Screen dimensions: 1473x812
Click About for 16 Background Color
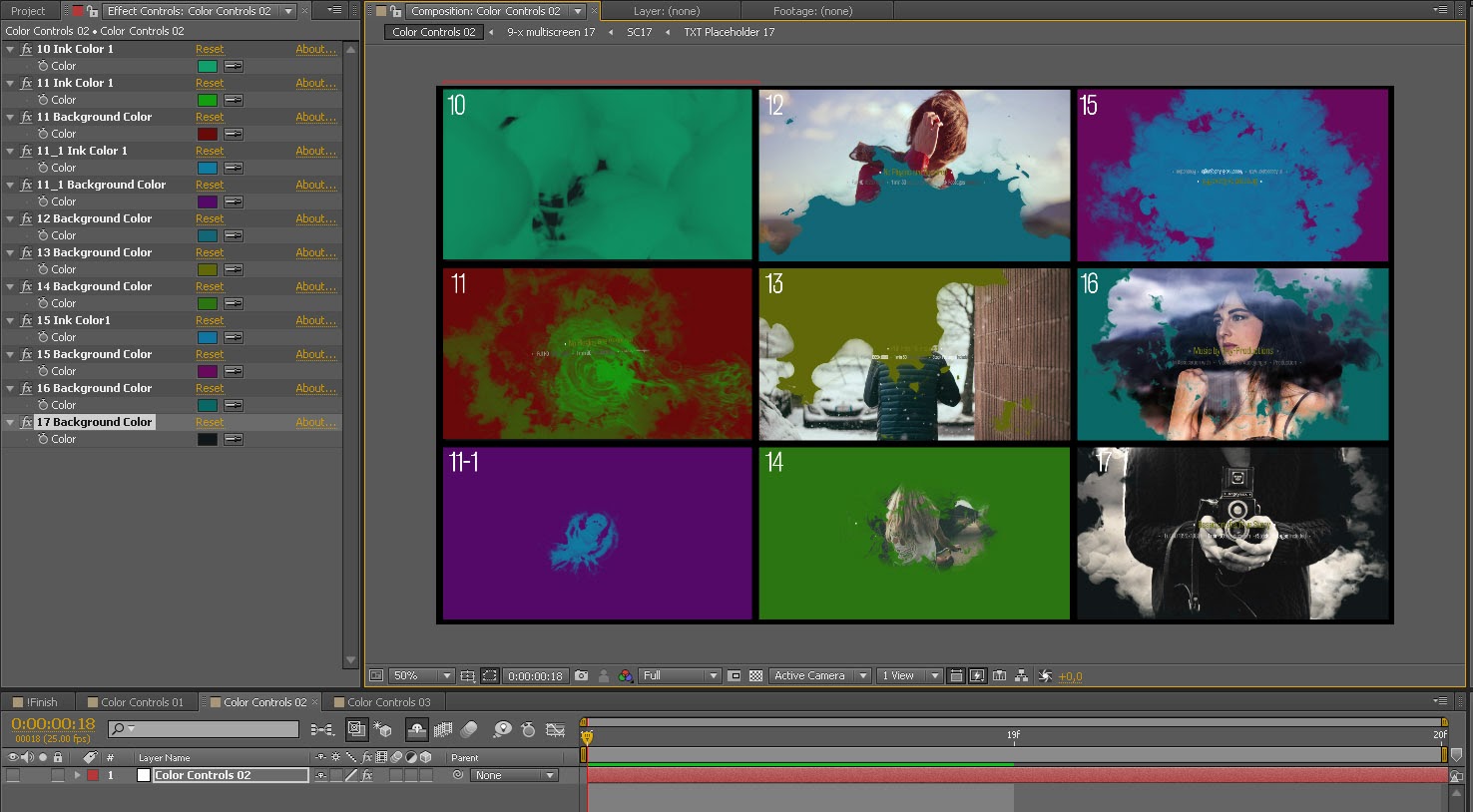[x=315, y=389]
